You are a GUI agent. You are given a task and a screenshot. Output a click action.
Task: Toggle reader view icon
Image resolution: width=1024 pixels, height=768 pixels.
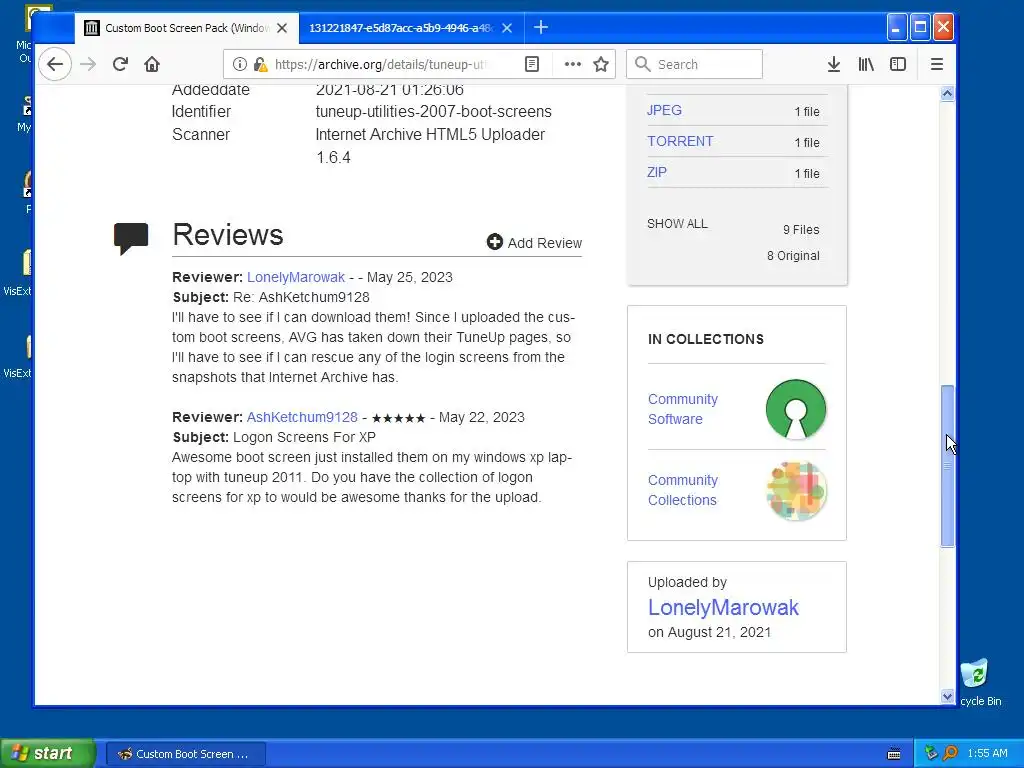[x=532, y=64]
